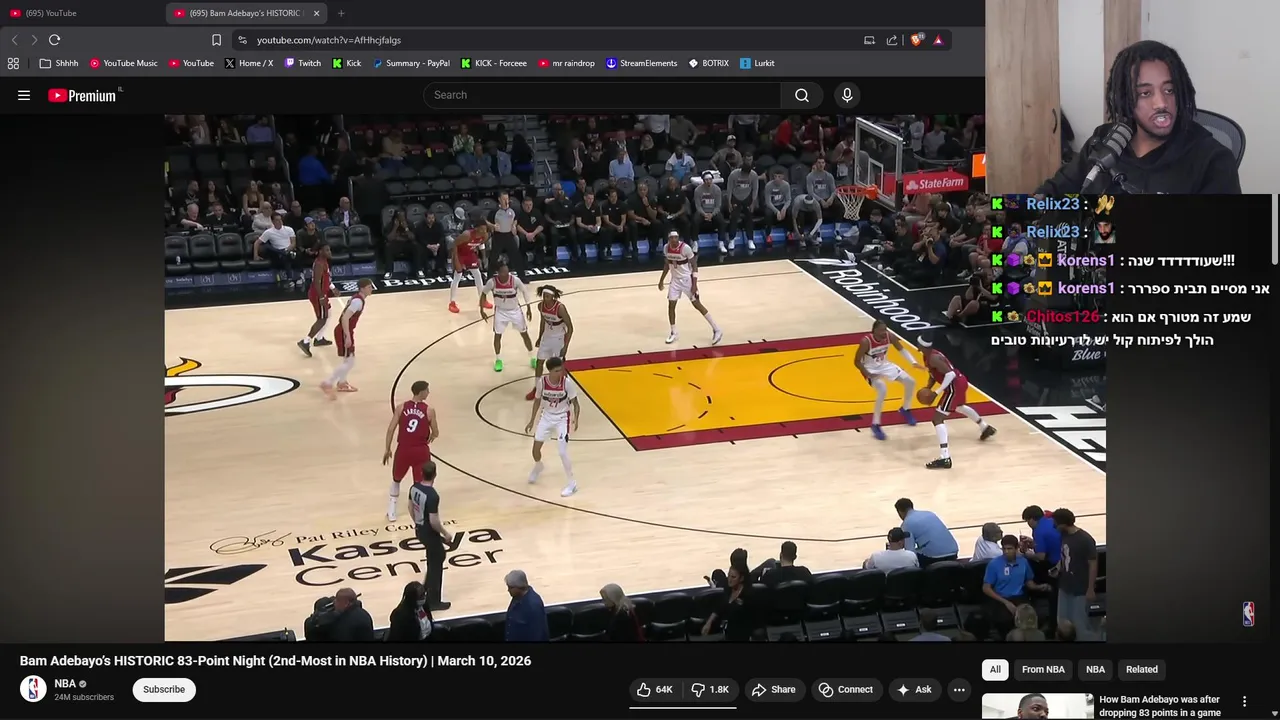Close the Bam Adebayo's HISTORIC tab
This screenshot has height=720, width=1280.
point(317,13)
